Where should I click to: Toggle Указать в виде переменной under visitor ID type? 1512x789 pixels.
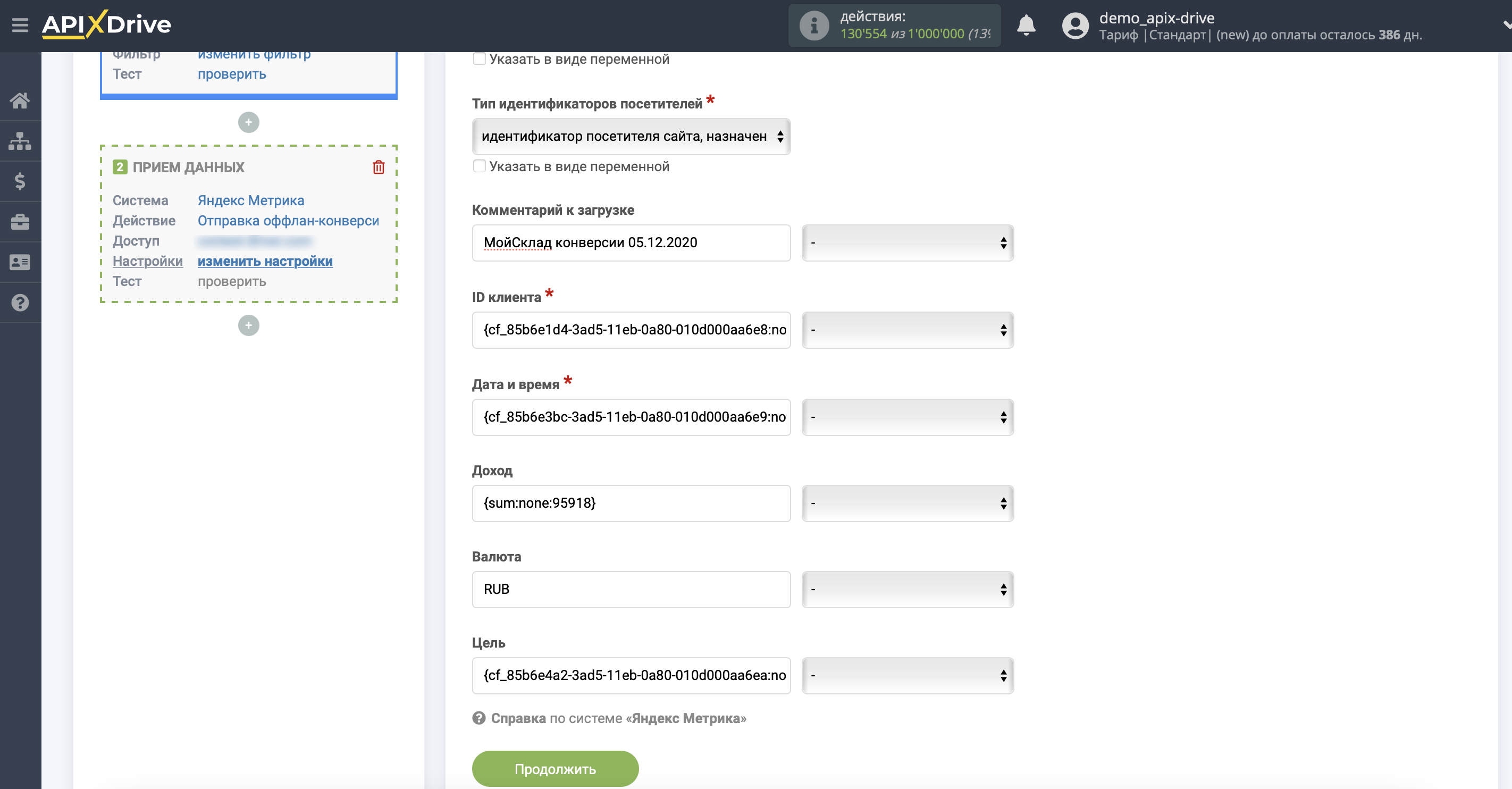pos(480,167)
